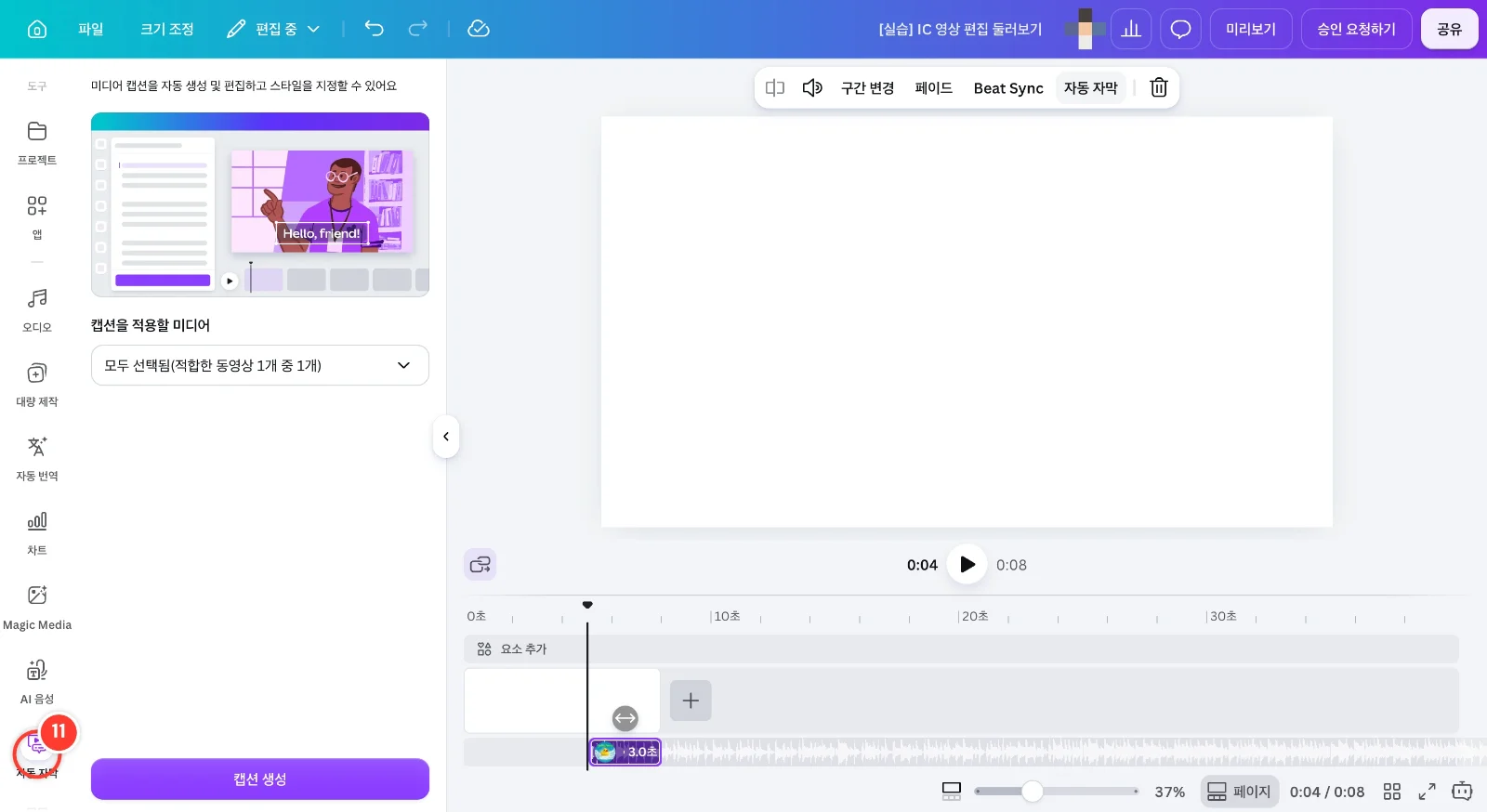Delete the selected clip with trash icon
Viewport: 1487px width, 812px height.
tap(1159, 87)
